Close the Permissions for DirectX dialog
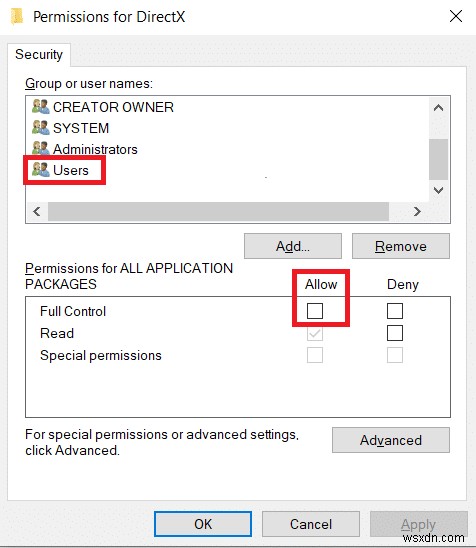This screenshot has width=476, height=548. tap(456, 16)
